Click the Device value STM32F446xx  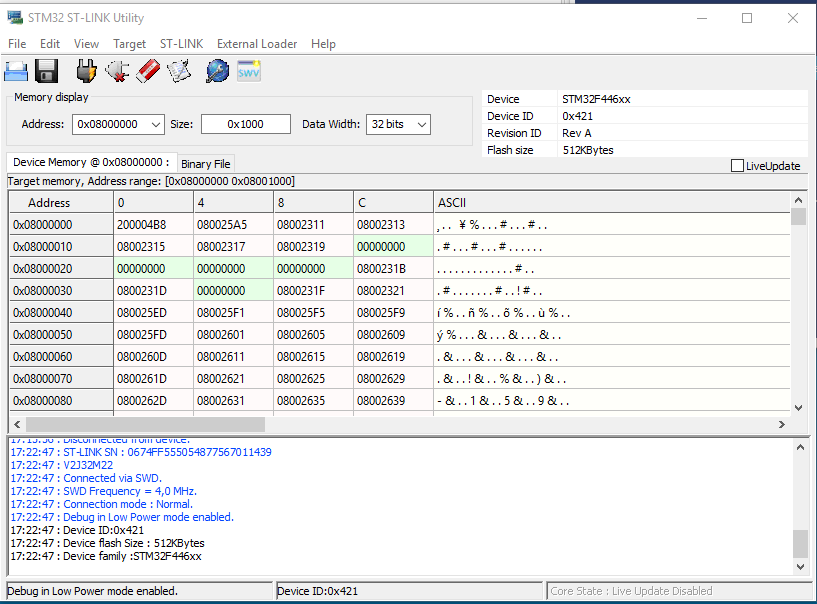pos(596,99)
